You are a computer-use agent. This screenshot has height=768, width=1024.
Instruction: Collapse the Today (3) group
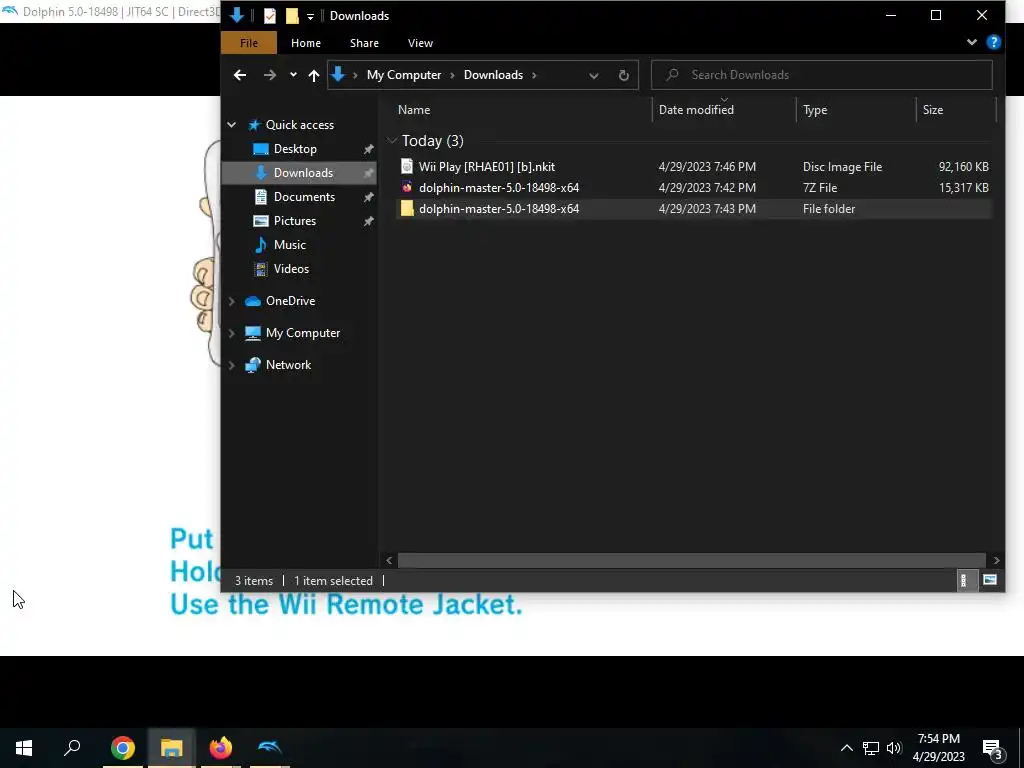pos(392,140)
